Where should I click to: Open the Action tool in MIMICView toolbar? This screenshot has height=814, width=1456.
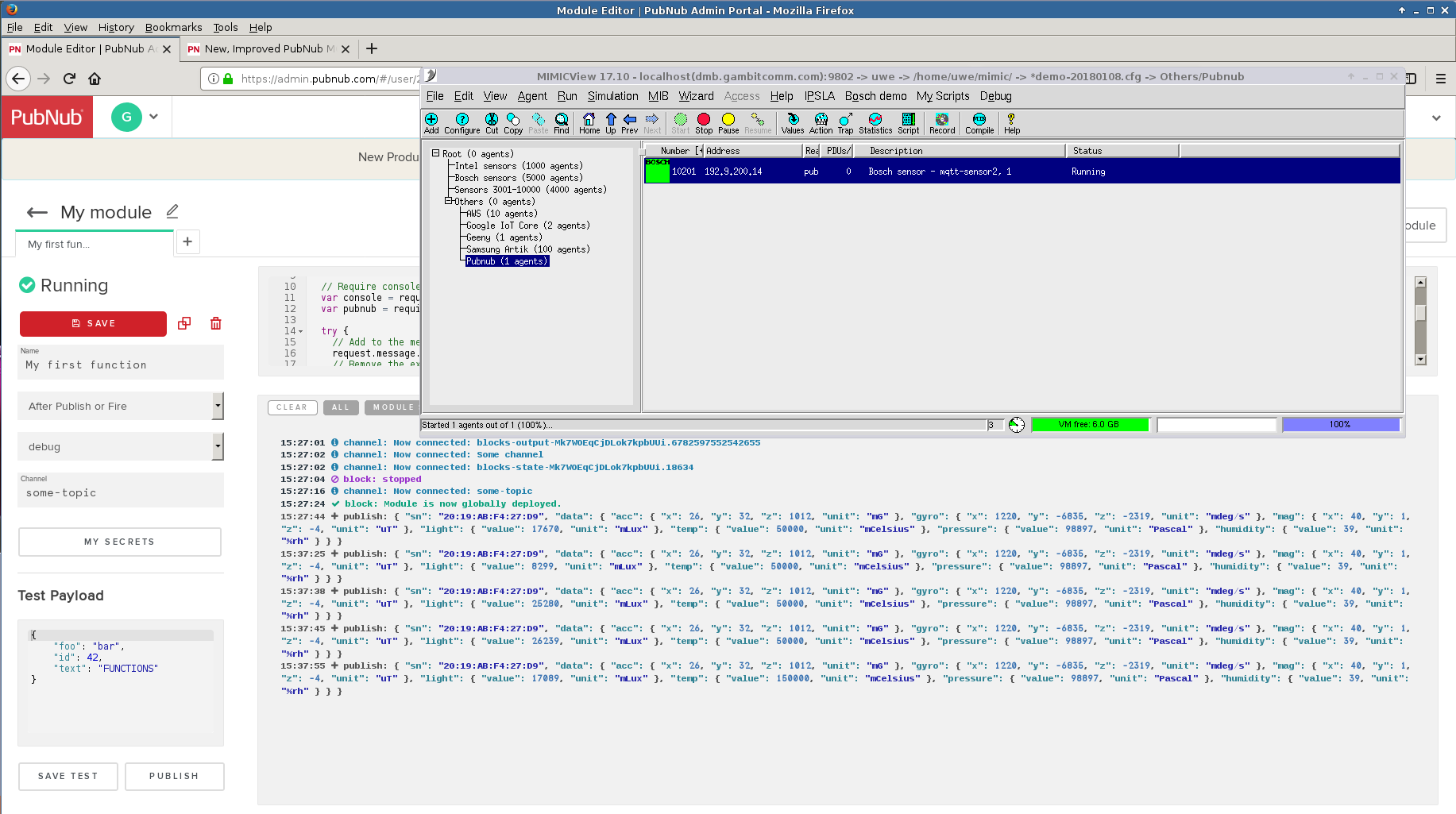pyautogui.click(x=821, y=123)
